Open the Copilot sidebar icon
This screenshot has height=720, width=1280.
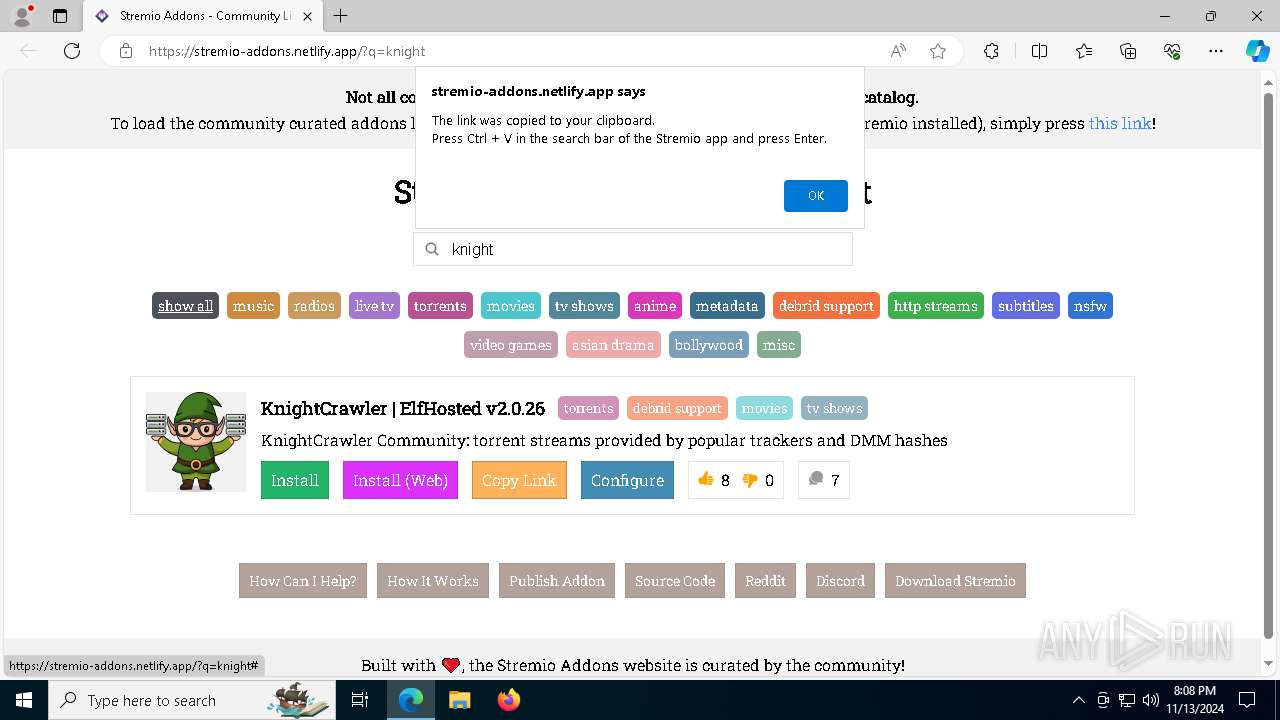[1257, 51]
